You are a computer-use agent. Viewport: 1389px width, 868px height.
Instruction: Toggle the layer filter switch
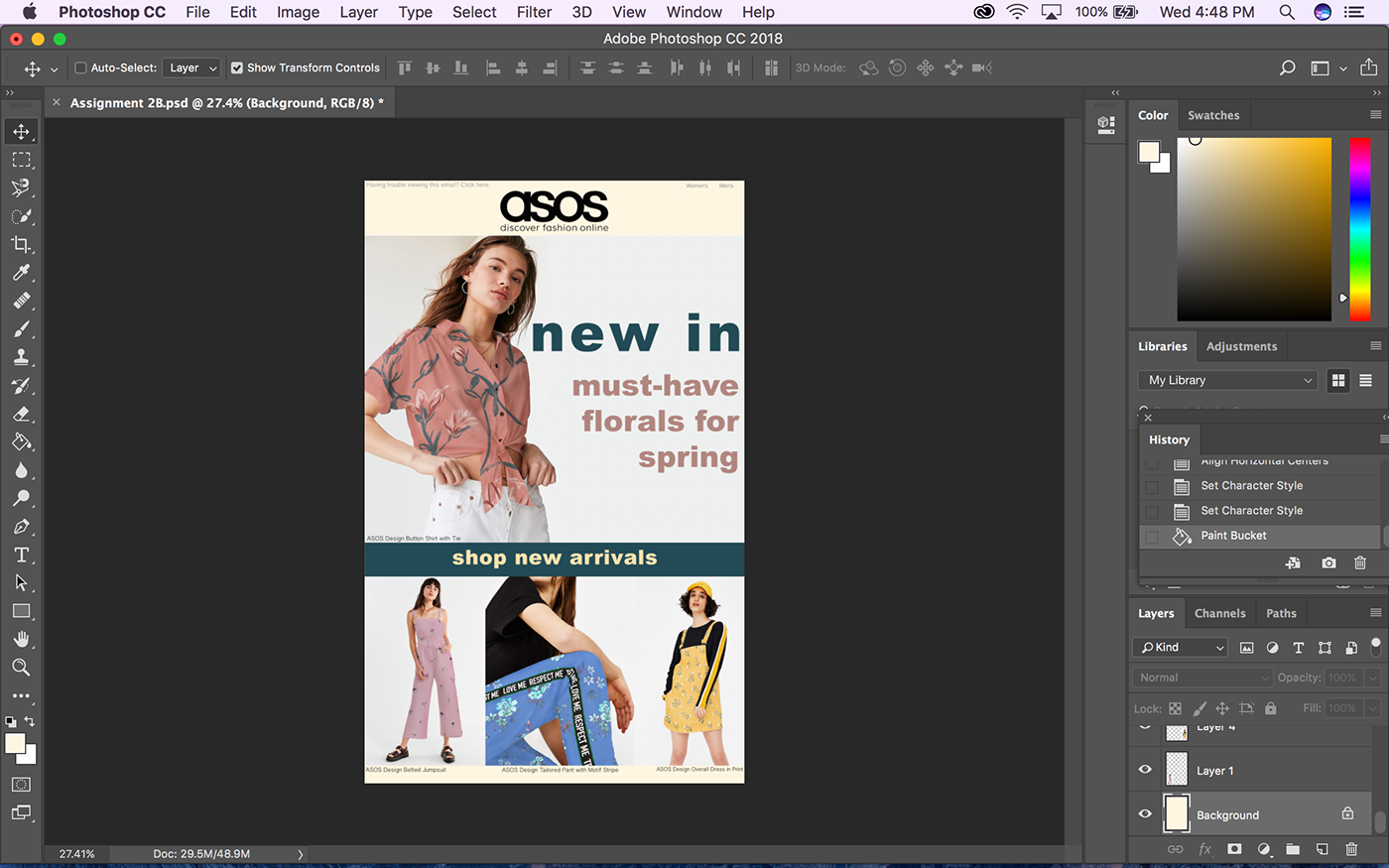(1375, 646)
